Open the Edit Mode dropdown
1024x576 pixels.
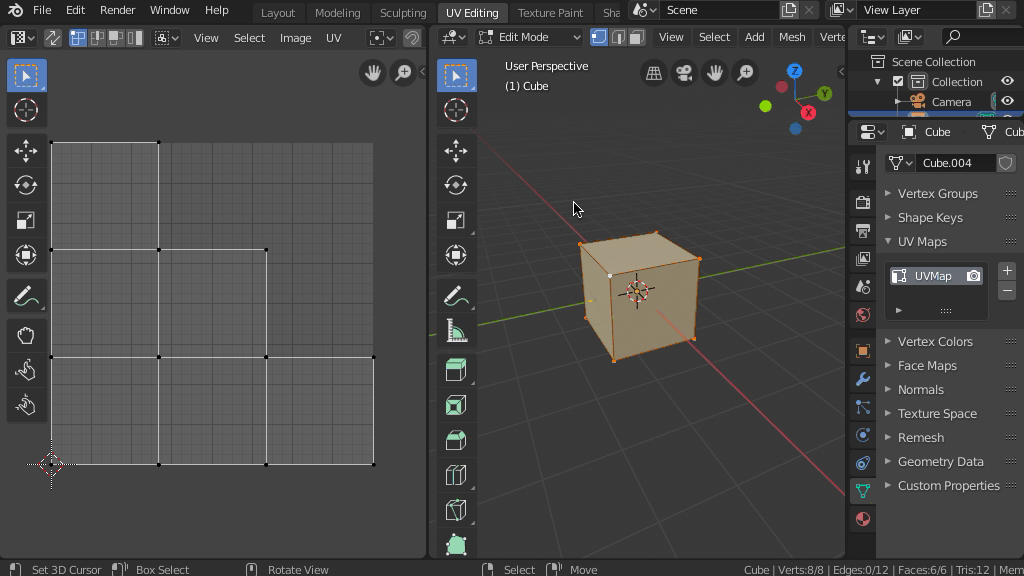pyautogui.click(x=530, y=37)
